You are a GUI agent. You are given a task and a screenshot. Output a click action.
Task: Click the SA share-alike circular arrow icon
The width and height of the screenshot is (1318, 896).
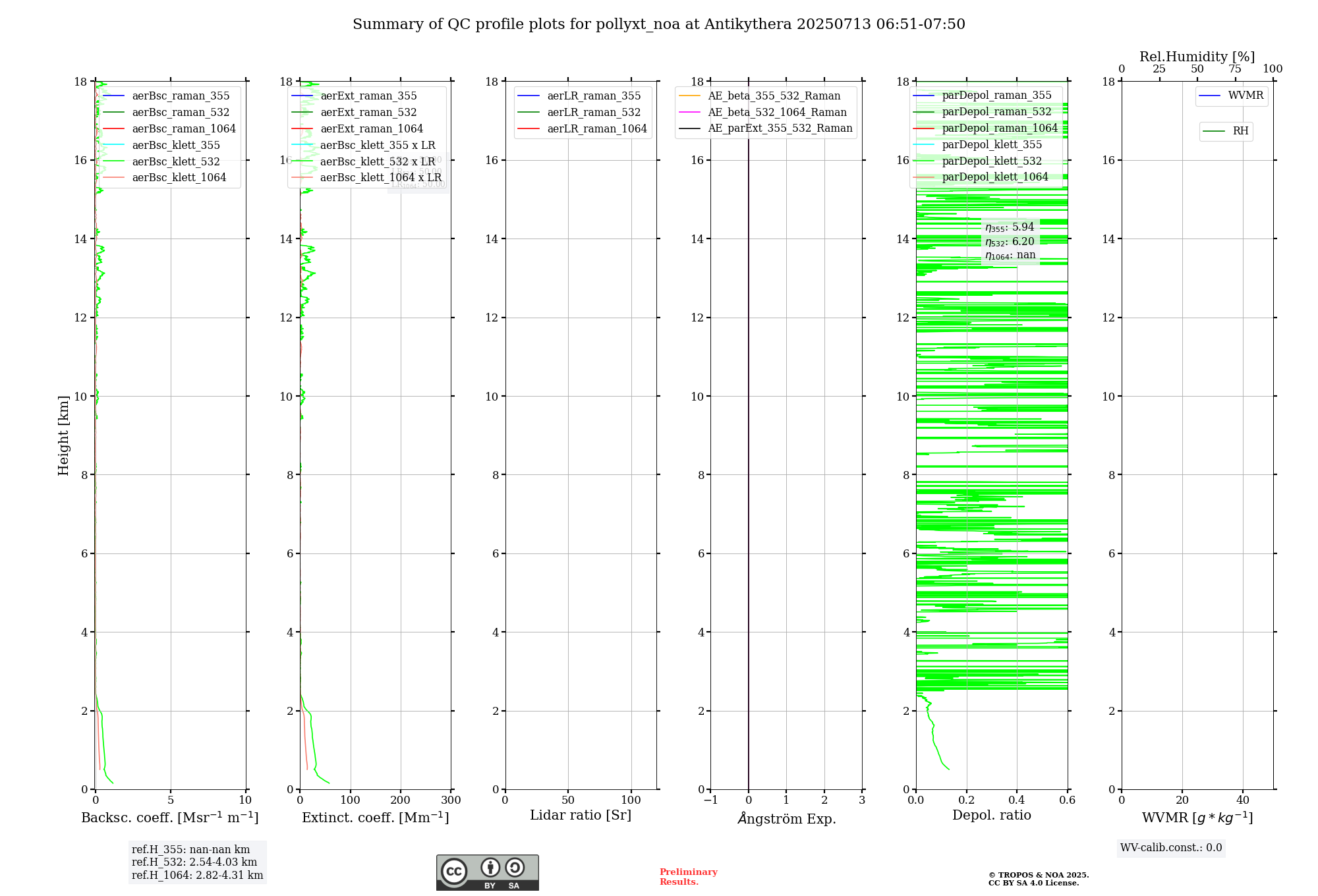click(x=515, y=867)
